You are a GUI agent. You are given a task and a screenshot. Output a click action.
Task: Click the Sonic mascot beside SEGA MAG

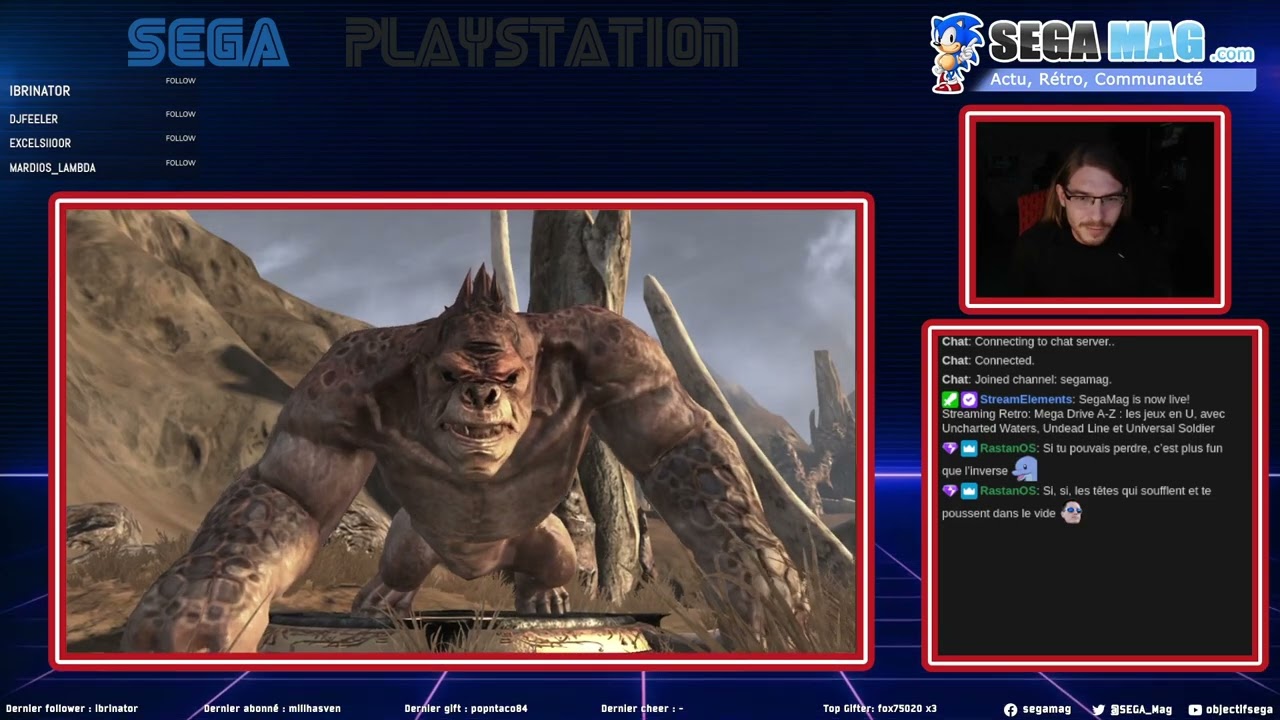957,53
